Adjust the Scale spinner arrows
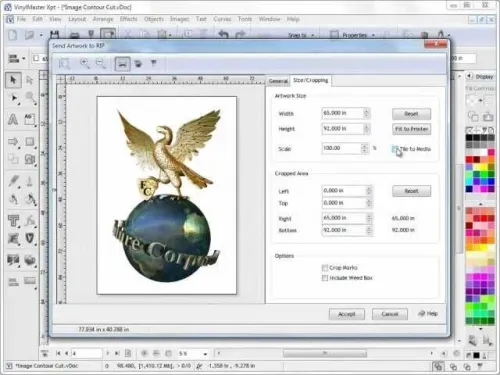This screenshot has height=375, width=500. [365, 148]
